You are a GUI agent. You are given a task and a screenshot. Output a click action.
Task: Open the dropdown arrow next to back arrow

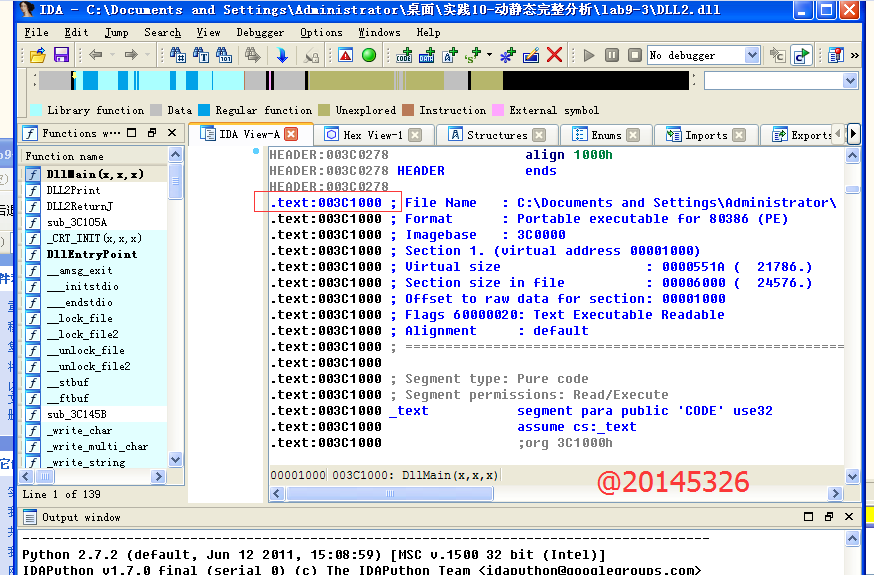point(113,55)
